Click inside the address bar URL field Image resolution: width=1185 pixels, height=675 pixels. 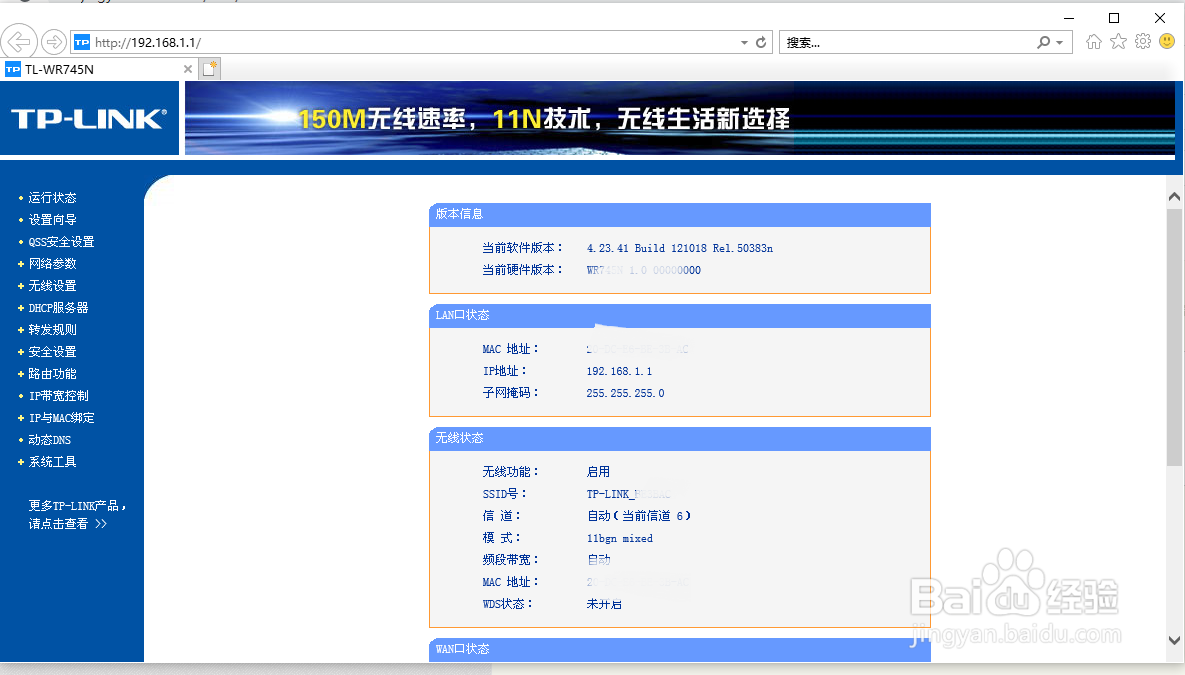[x=300, y=42]
